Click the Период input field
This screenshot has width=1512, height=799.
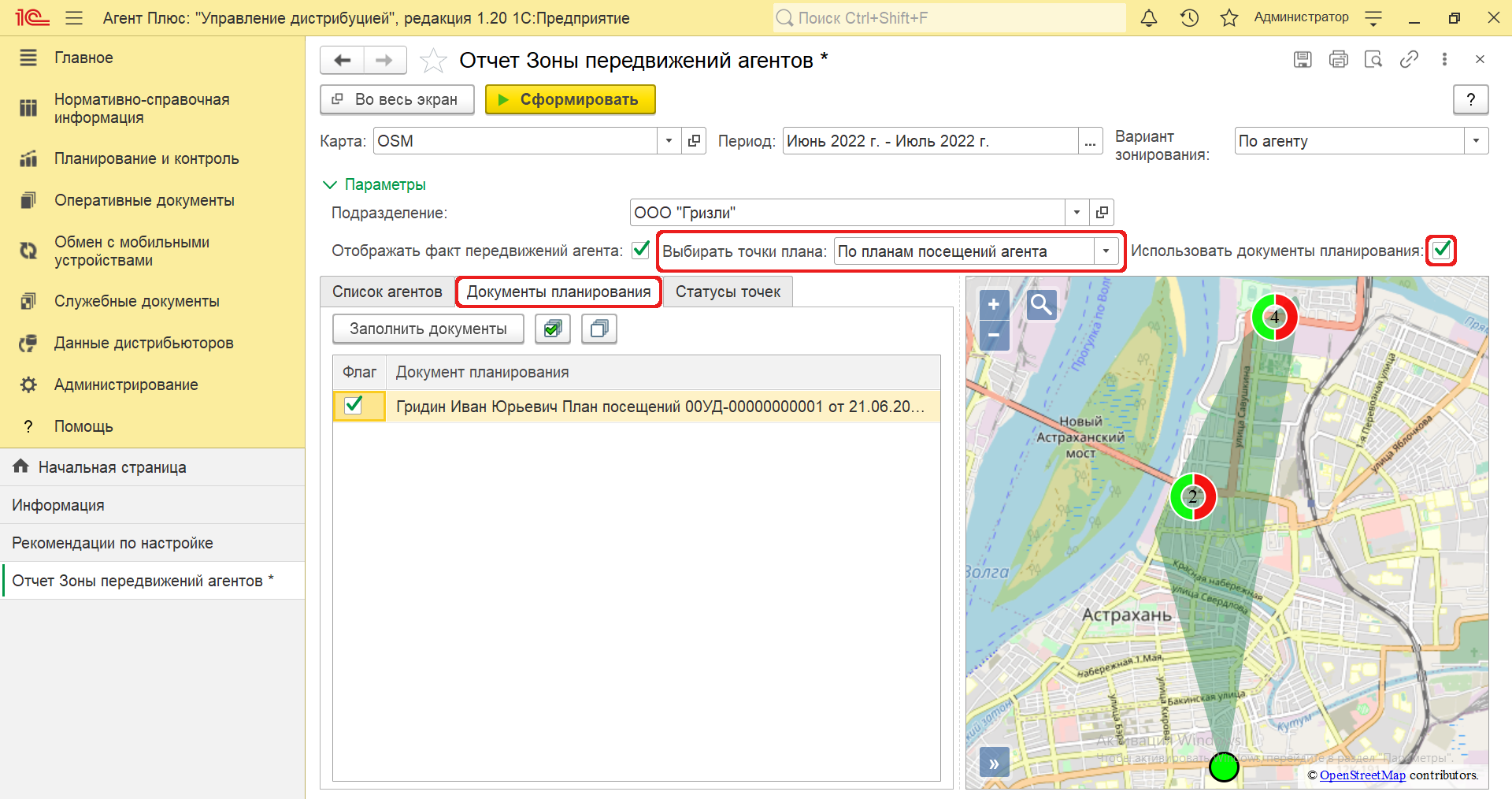[x=930, y=141]
